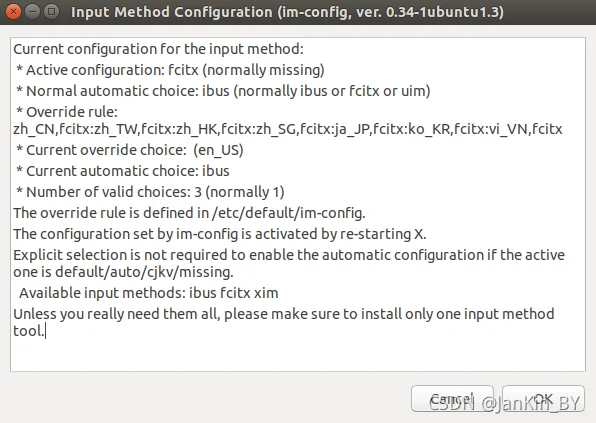Click the Input Method Configuration title text
596x423 pixels.
click(287, 12)
